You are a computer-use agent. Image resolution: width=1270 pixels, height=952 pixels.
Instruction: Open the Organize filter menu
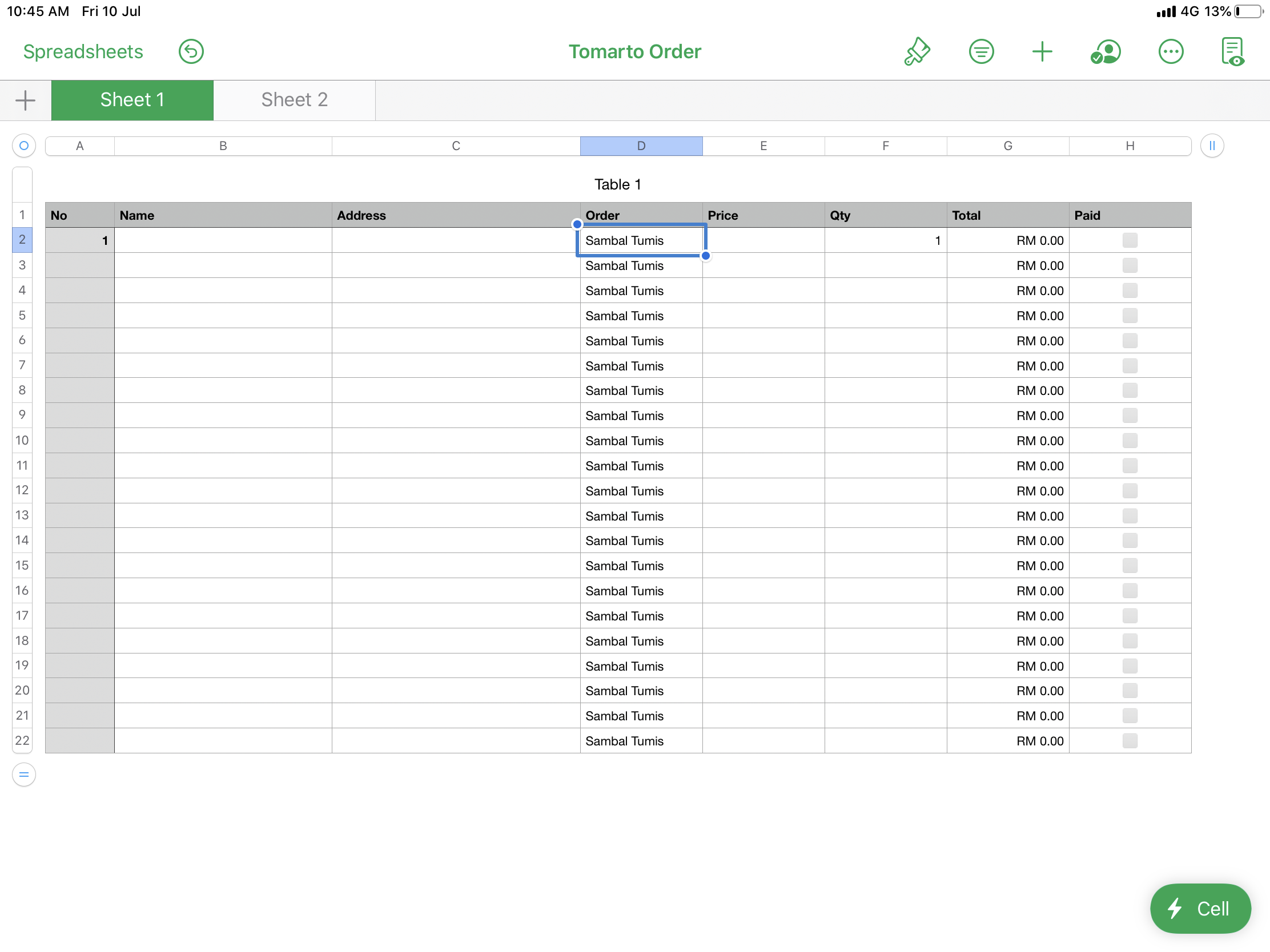980,51
